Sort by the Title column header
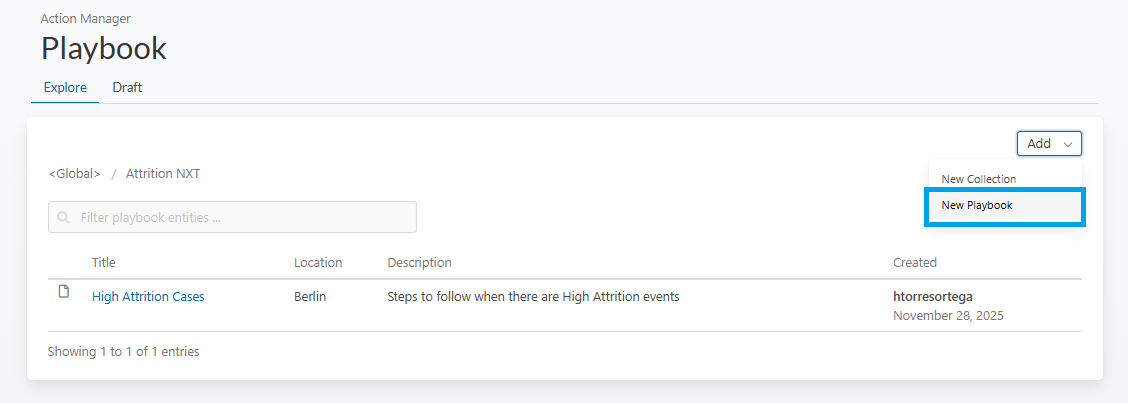The height and width of the screenshot is (403, 1128). pos(104,262)
